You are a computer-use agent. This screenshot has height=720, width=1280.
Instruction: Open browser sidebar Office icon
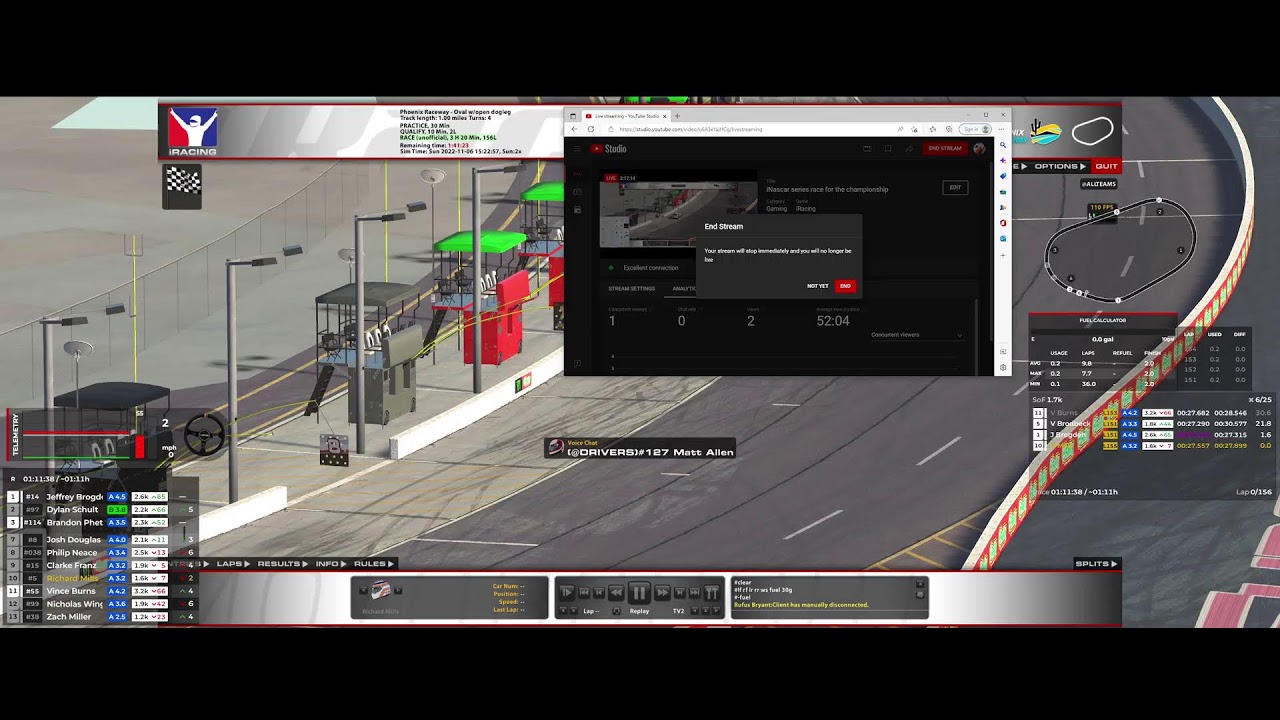pos(1003,223)
